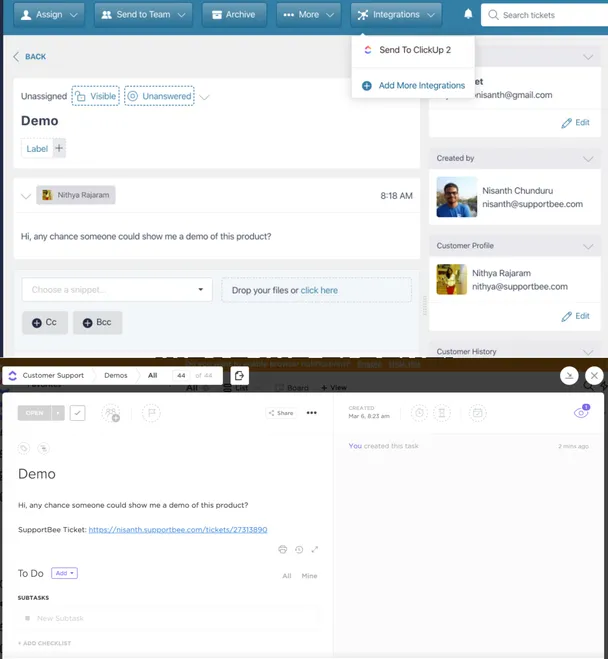This screenshot has width=608, height=659.
Task: Open task ellipsis options menu
Action: point(312,413)
